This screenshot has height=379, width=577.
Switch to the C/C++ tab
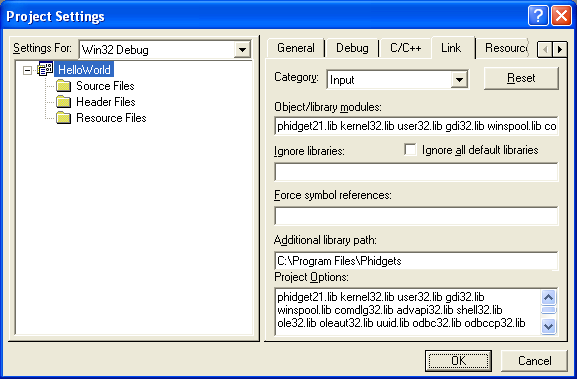(406, 48)
